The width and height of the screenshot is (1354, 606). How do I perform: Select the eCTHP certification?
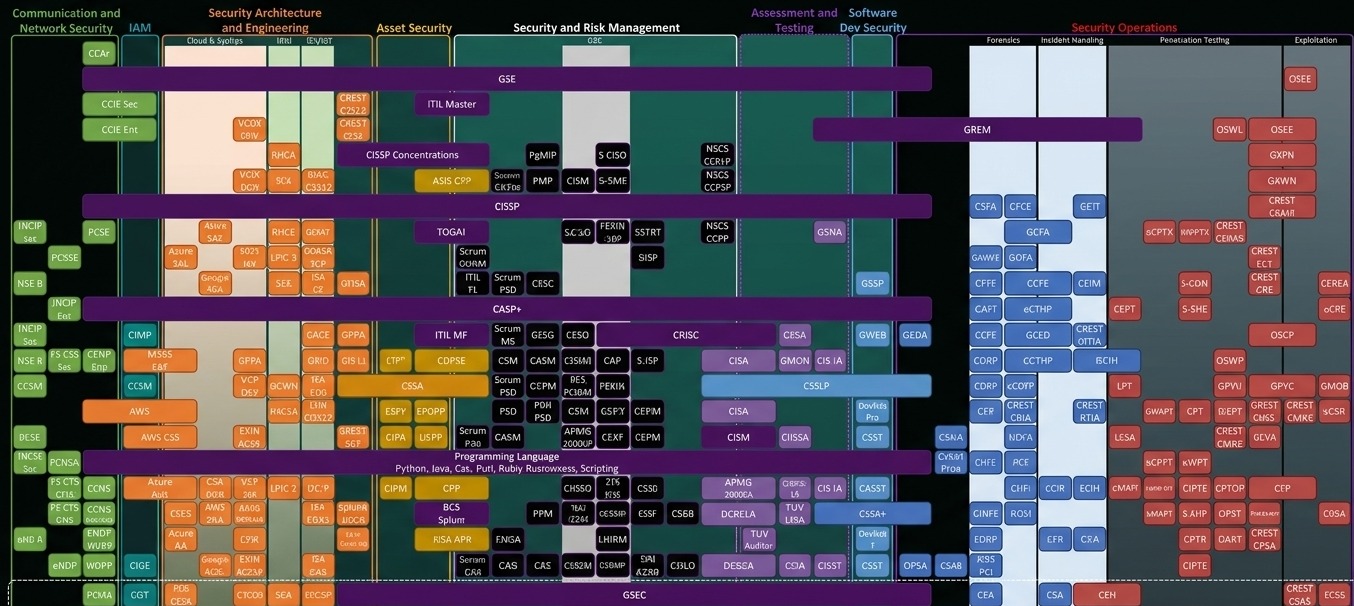pos(1038,309)
